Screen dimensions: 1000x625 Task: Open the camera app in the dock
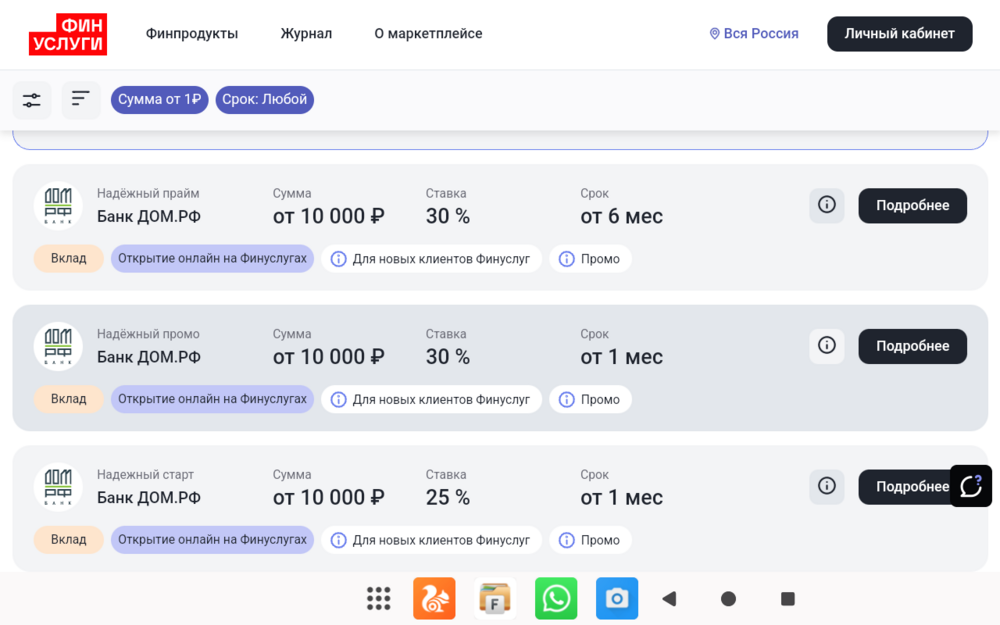coord(617,598)
